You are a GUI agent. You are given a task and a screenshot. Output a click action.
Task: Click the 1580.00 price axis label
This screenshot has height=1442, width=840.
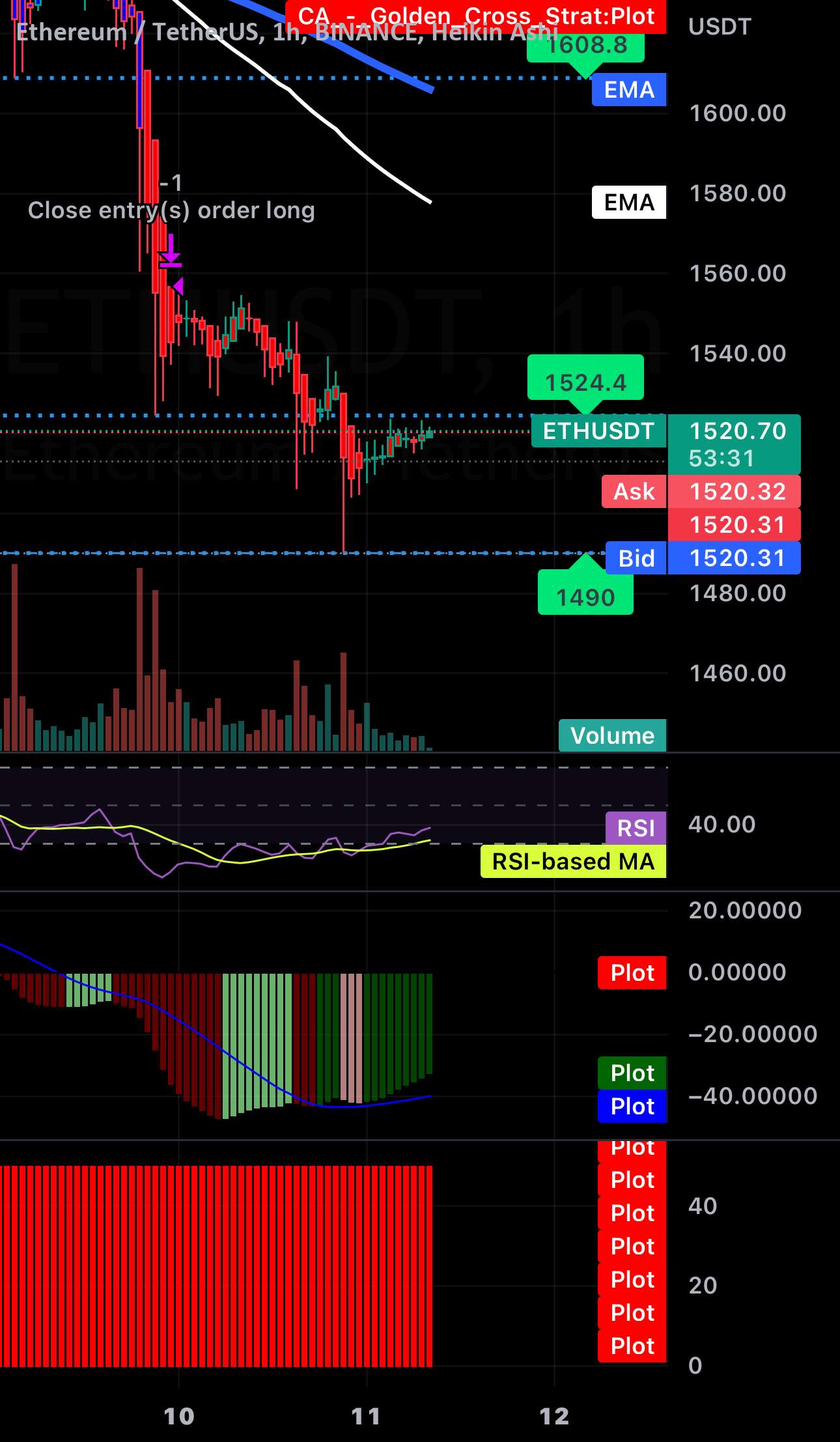click(738, 193)
